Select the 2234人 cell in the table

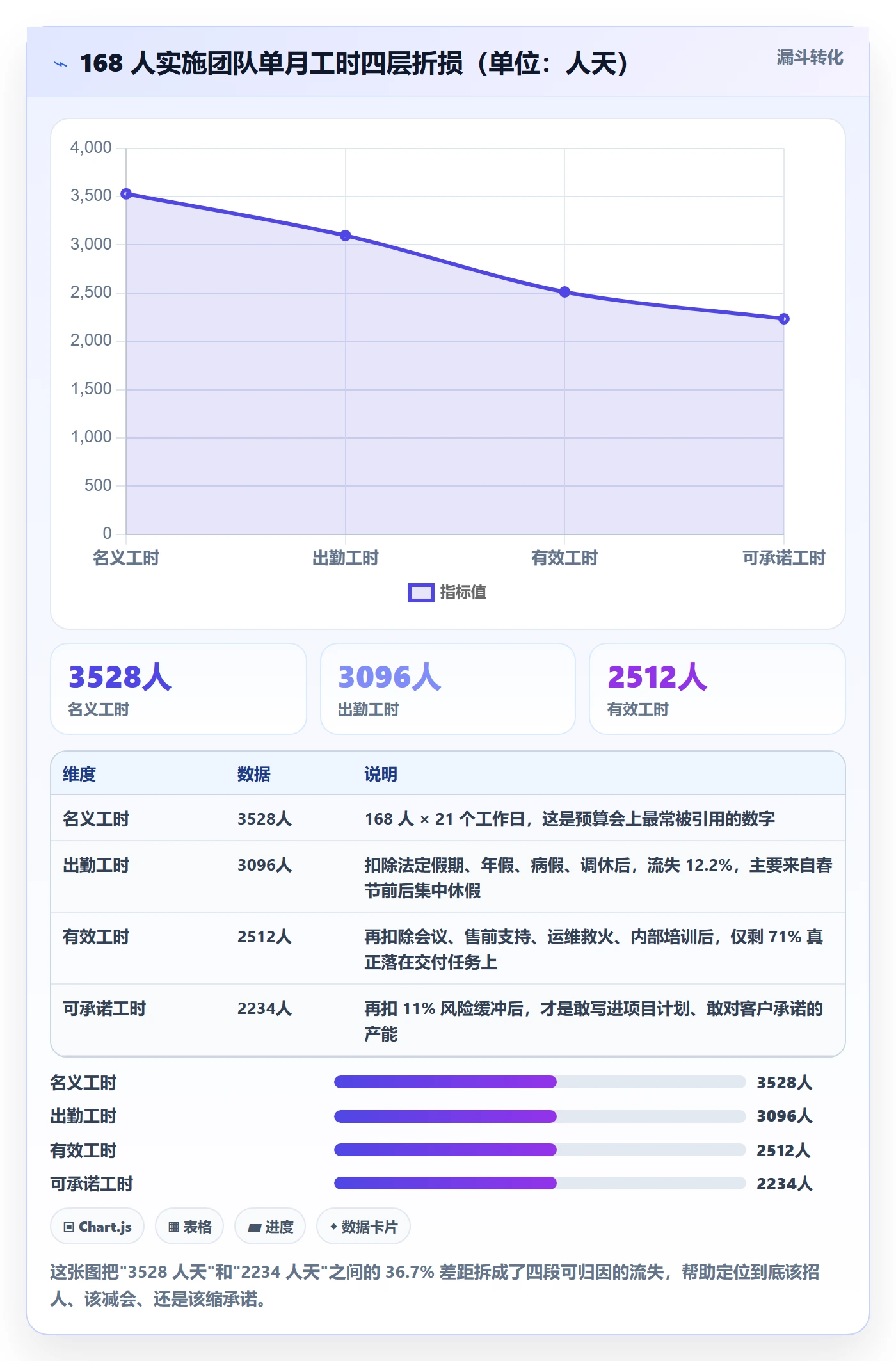click(x=264, y=1008)
